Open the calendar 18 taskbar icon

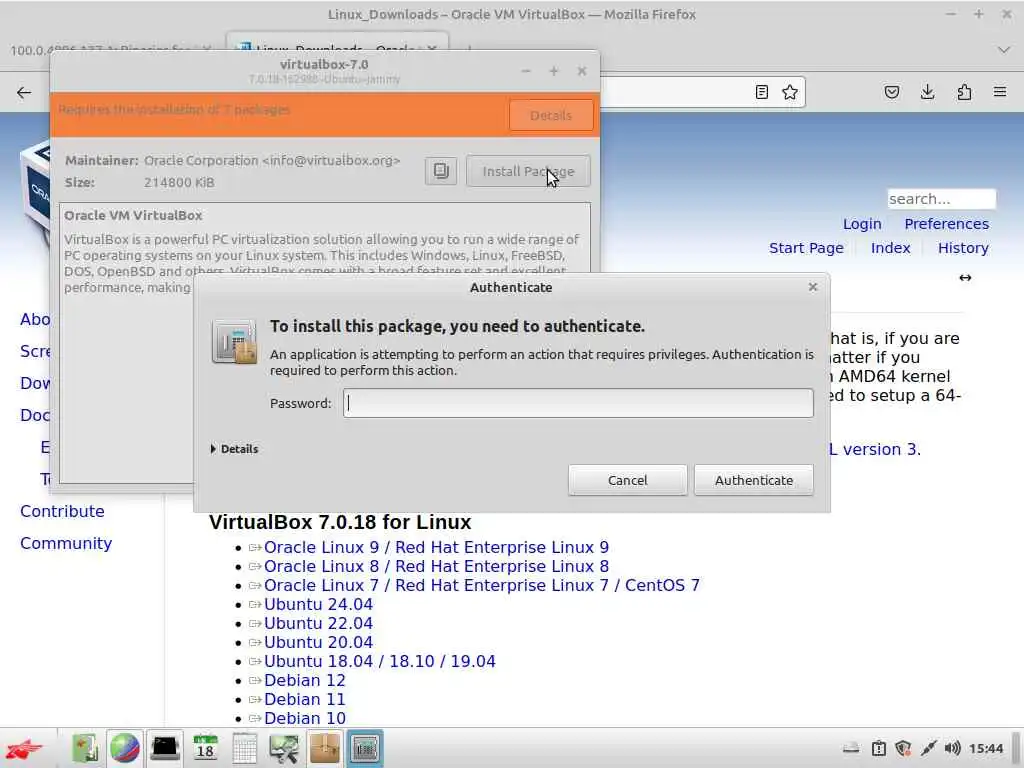pos(205,748)
